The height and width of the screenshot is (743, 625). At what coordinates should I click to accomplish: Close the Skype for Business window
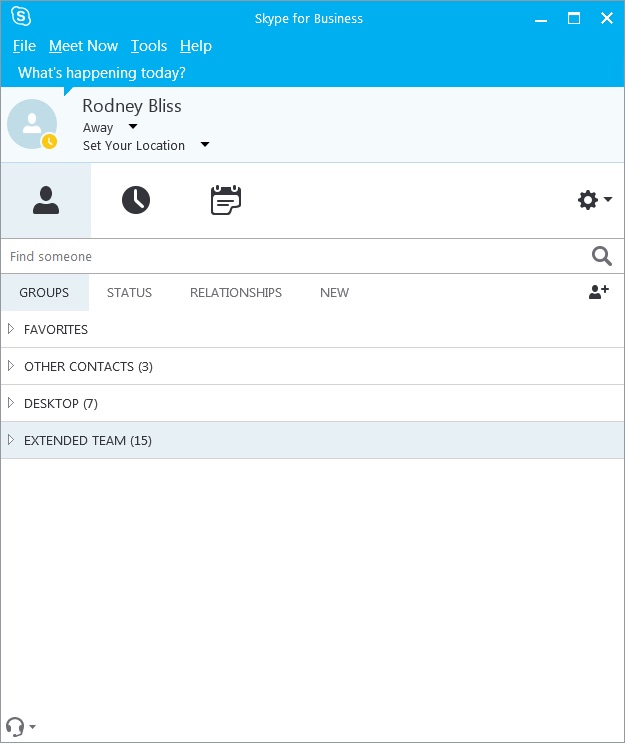click(x=607, y=18)
